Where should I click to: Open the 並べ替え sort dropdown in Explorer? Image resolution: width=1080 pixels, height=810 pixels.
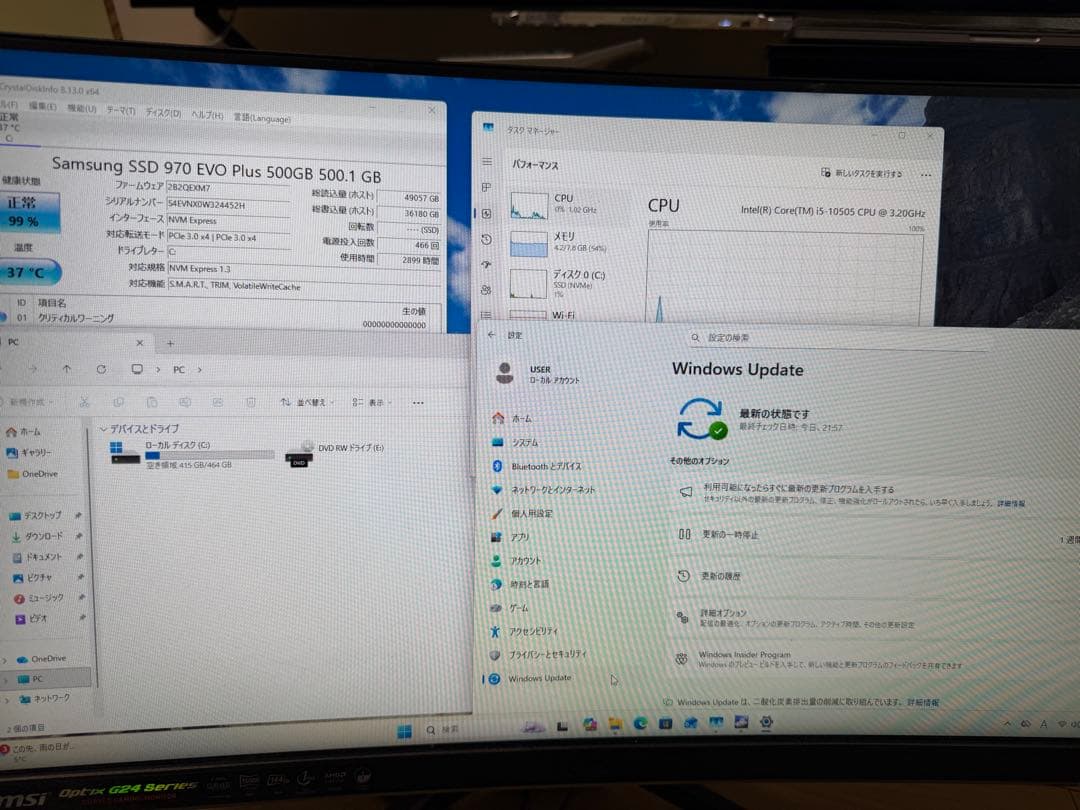point(311,404)
